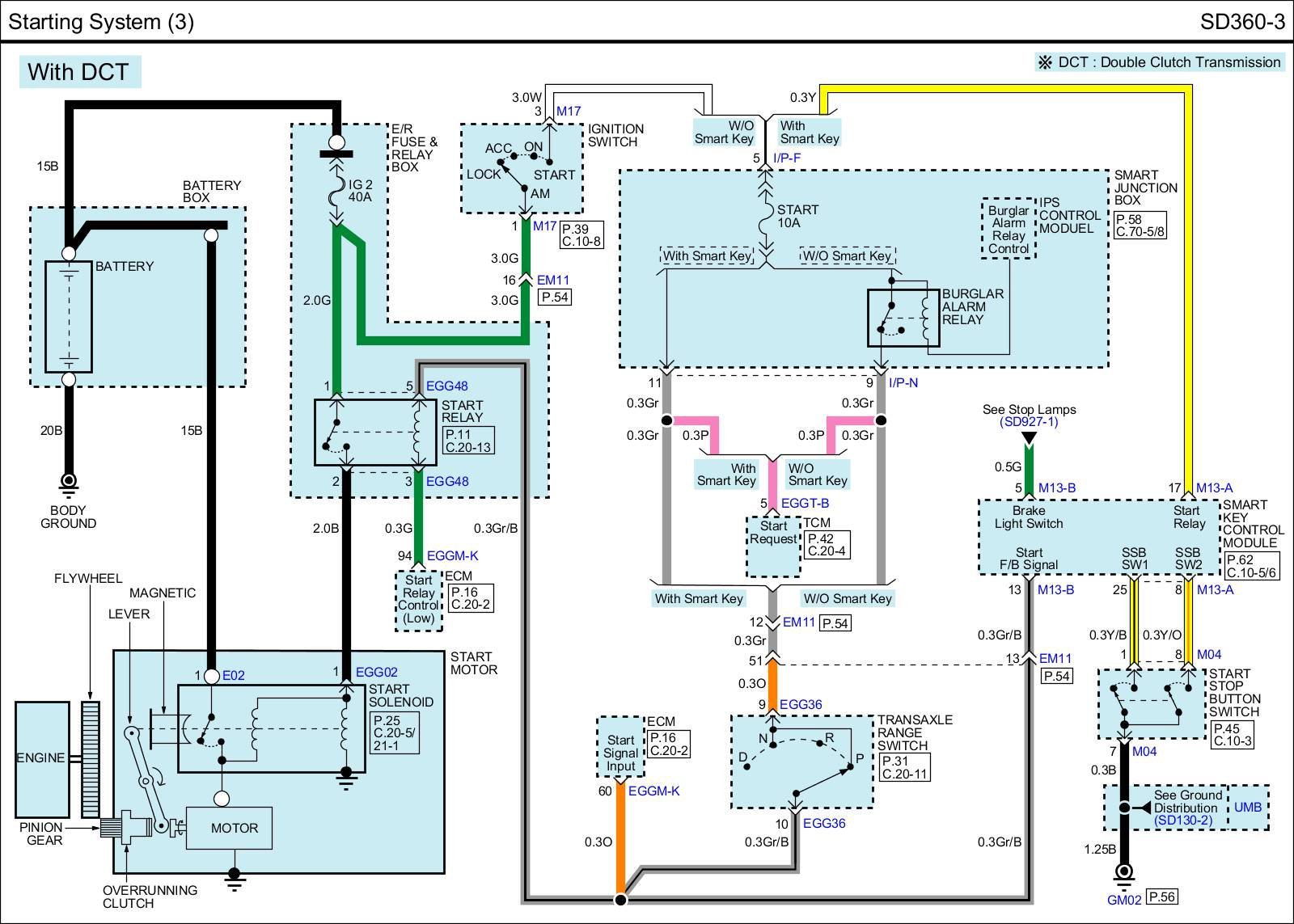The width and height of the screenshot is (1294, 924).
Task: Click the DCT Double Clutch Transmission note
Action: coord(1159,62)
